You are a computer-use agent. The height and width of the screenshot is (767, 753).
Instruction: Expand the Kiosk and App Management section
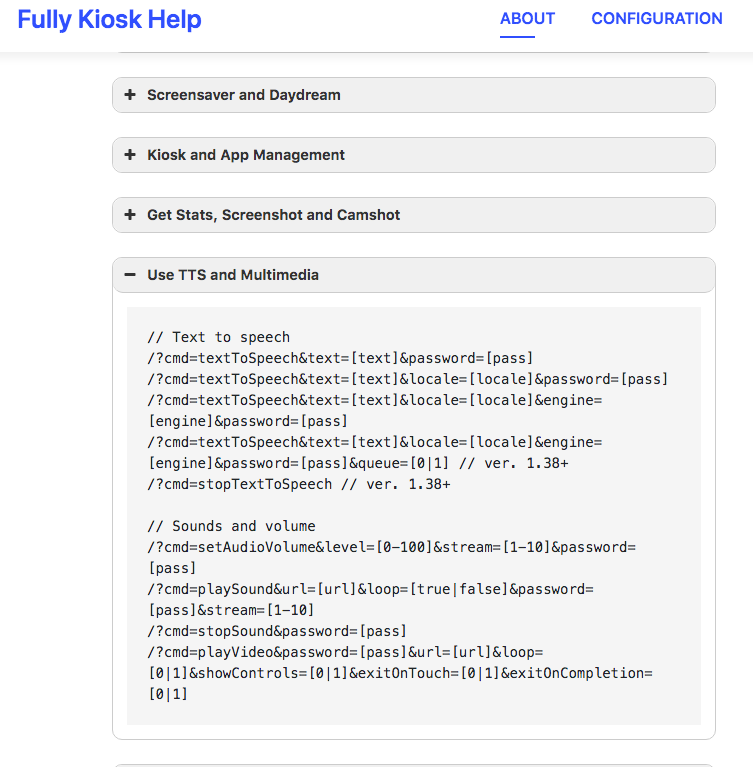413,155
